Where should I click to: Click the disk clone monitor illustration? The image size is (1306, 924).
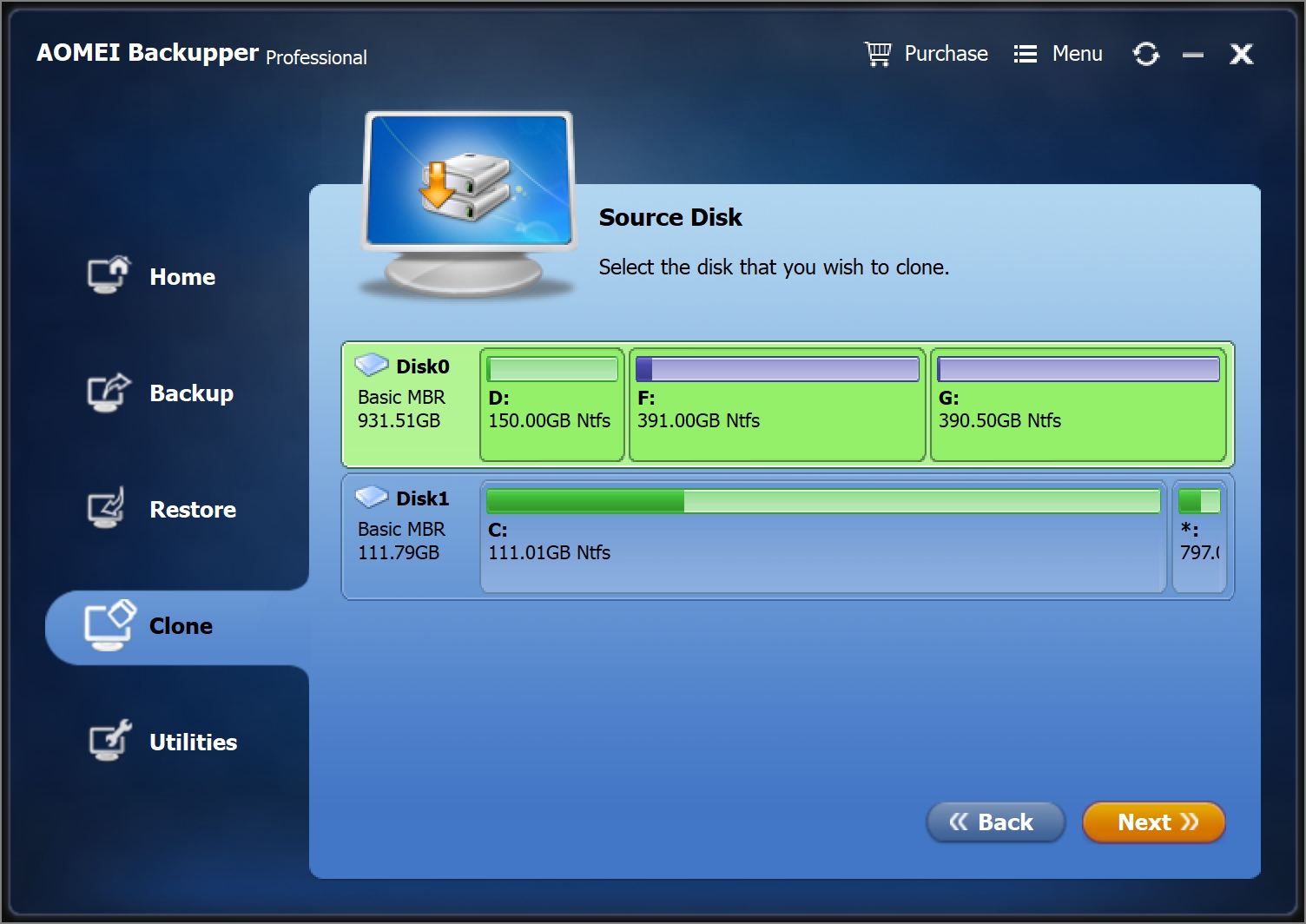(x=469, y=204)
